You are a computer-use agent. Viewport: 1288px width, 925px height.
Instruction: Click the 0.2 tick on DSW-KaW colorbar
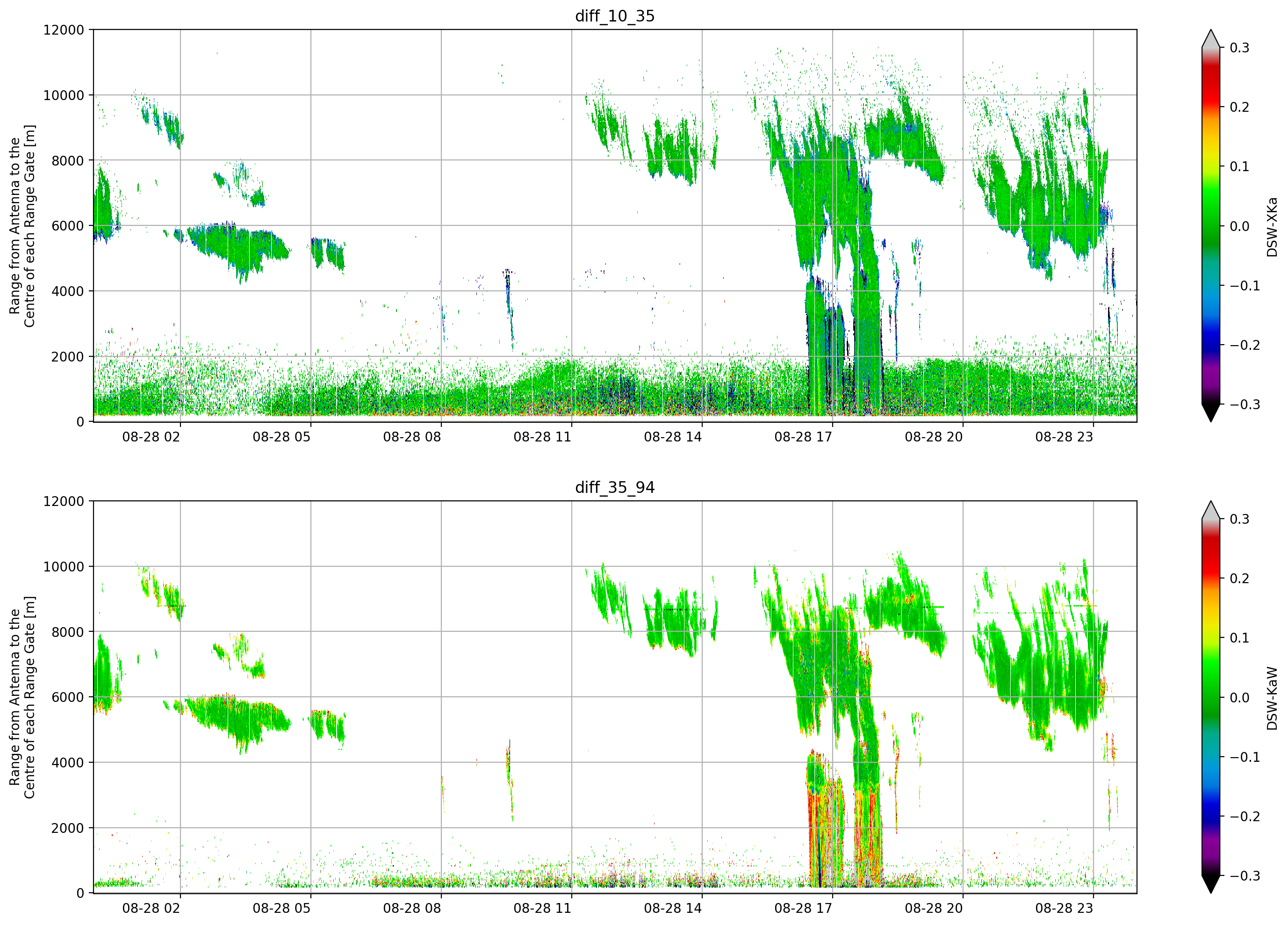tap(1240, 578)
